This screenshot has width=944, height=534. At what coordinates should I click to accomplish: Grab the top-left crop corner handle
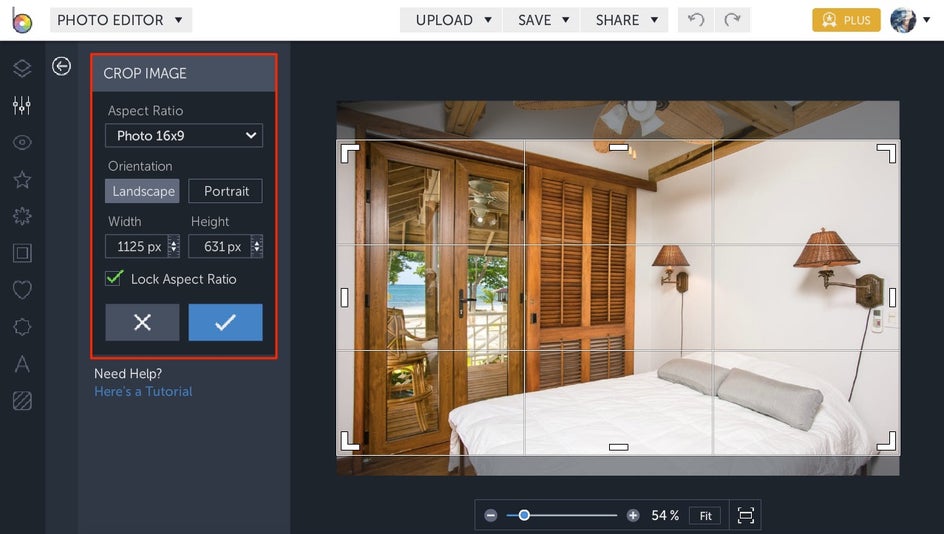(x=349, y=154)
